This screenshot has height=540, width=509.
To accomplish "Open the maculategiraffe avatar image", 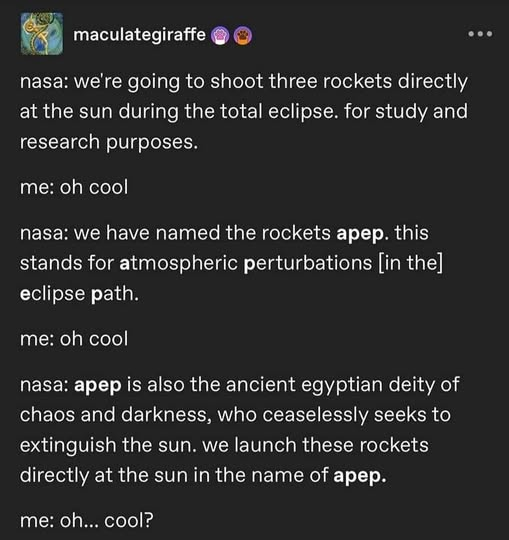I will pos(42,34).
